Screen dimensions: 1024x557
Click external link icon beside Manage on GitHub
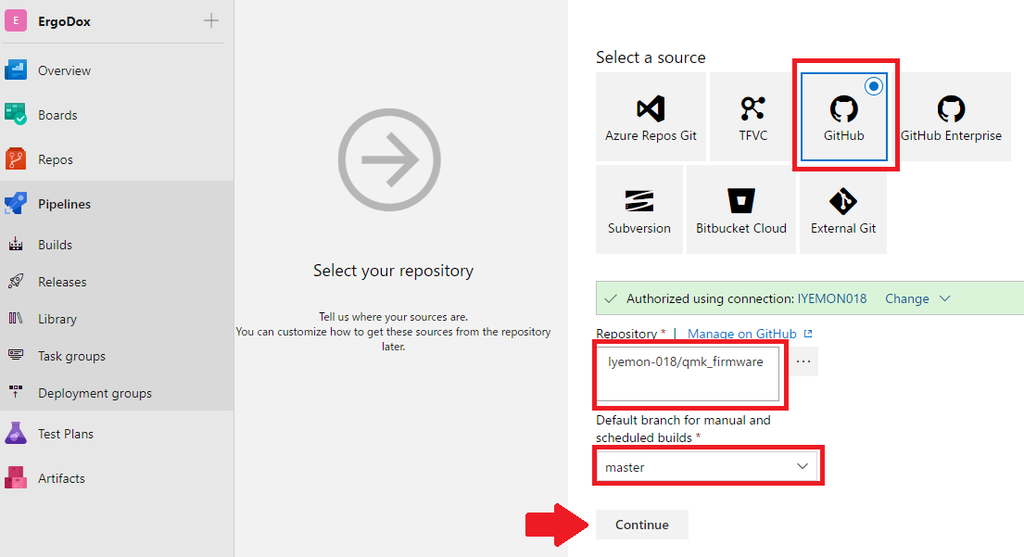tap(808, 334)
